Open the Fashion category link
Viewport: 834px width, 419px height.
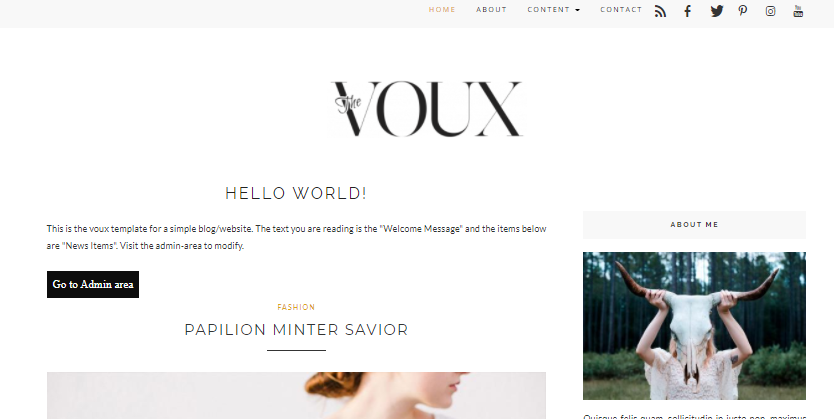296,307
